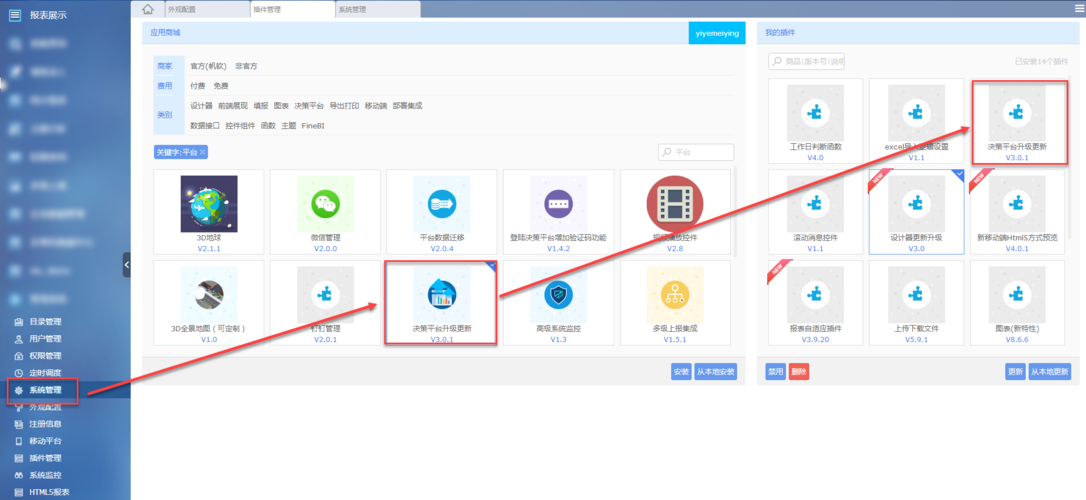
Task: Filter category by 填报
Action: [260, 106]
